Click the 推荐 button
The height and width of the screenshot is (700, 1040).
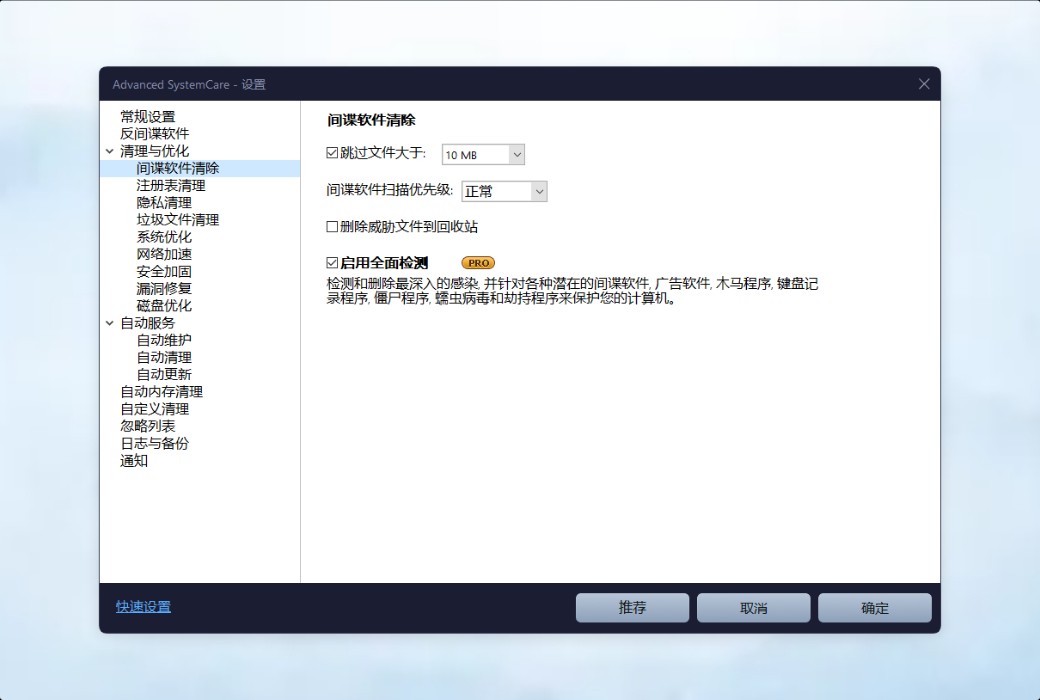tap(633, 608)
